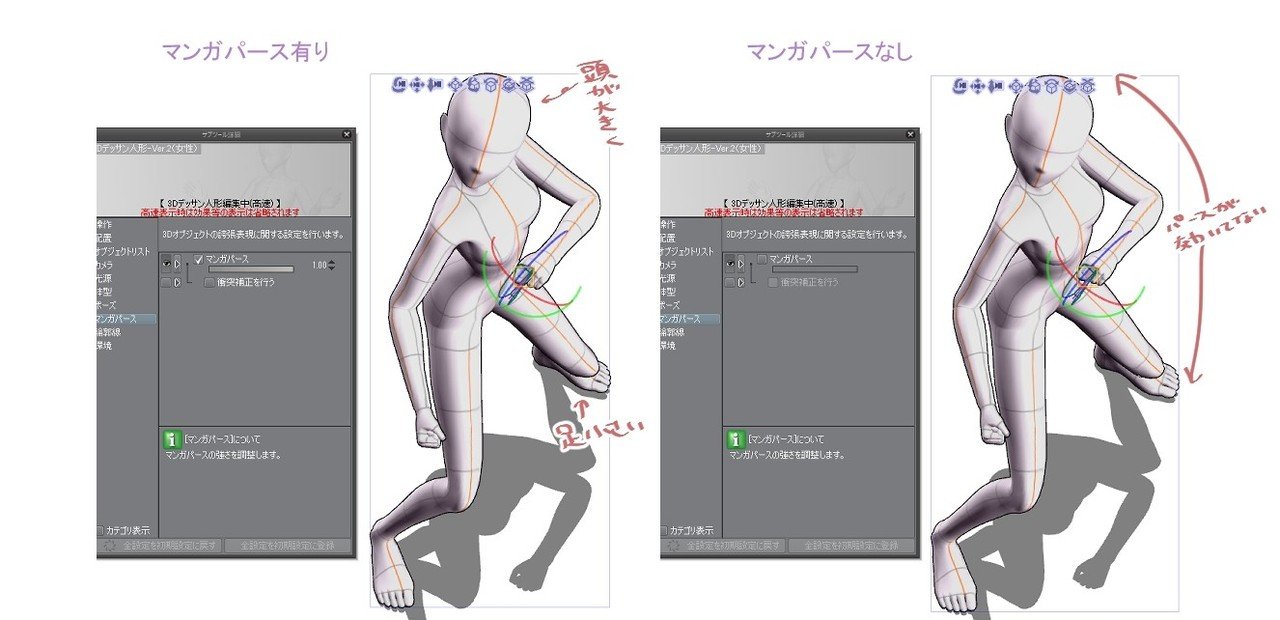Select flat rotate object icon above right figure
The width and height of the screenshot is (1280, 620).
[x=1052, y=86]
